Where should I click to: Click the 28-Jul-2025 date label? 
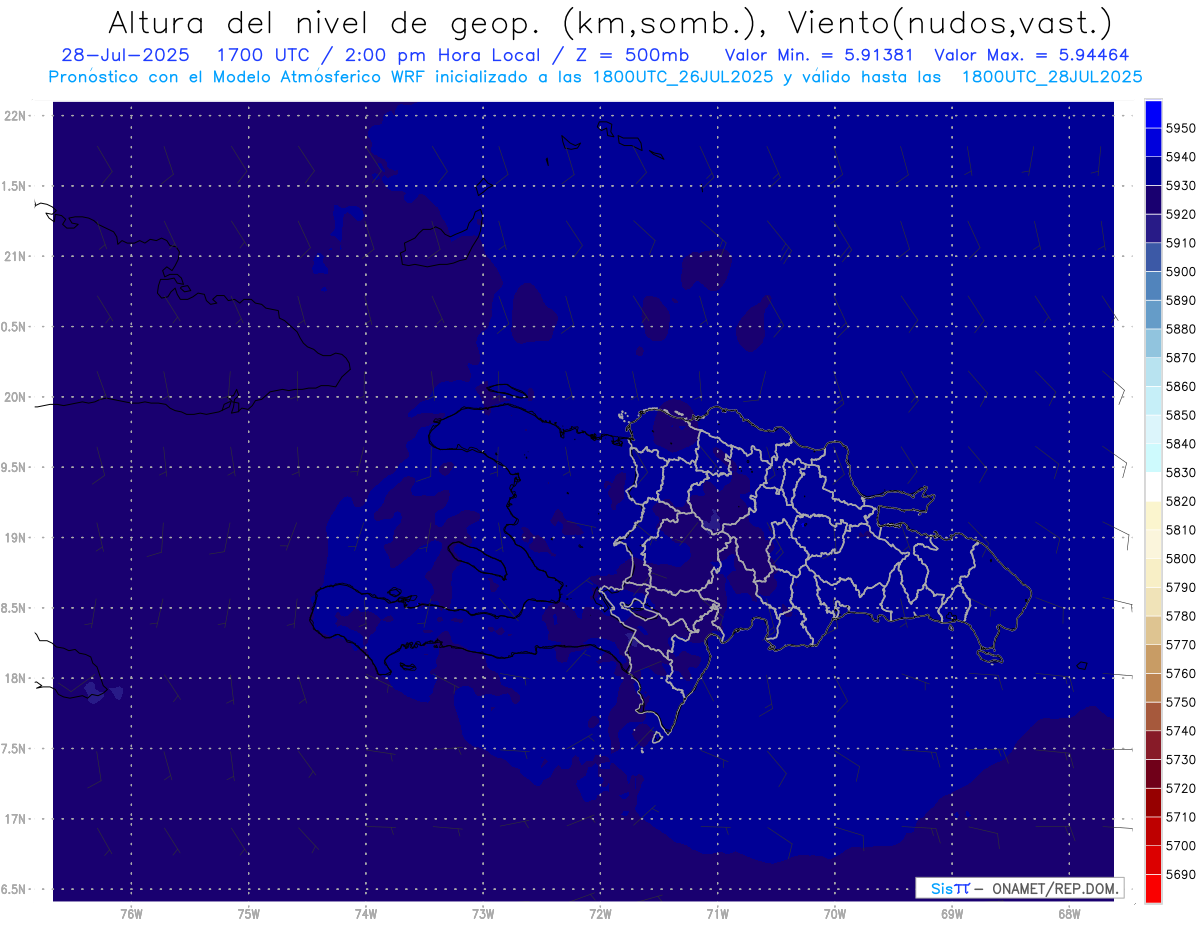119,55
